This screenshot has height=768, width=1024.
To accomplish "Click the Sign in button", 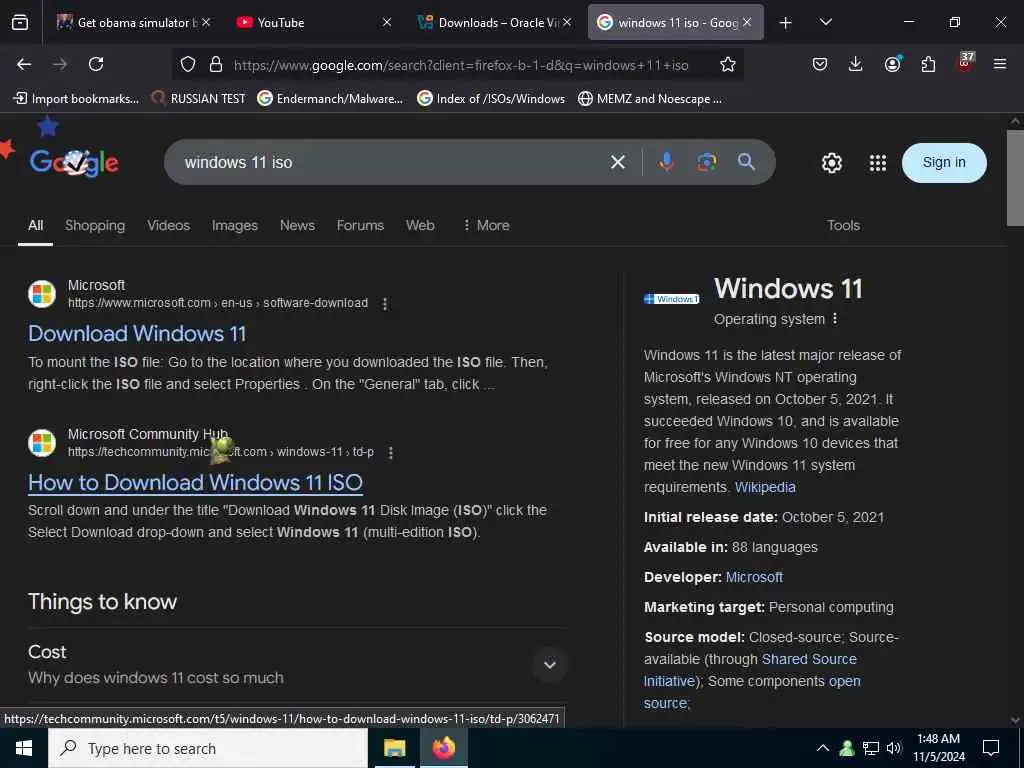I will [x=944, y=163].
